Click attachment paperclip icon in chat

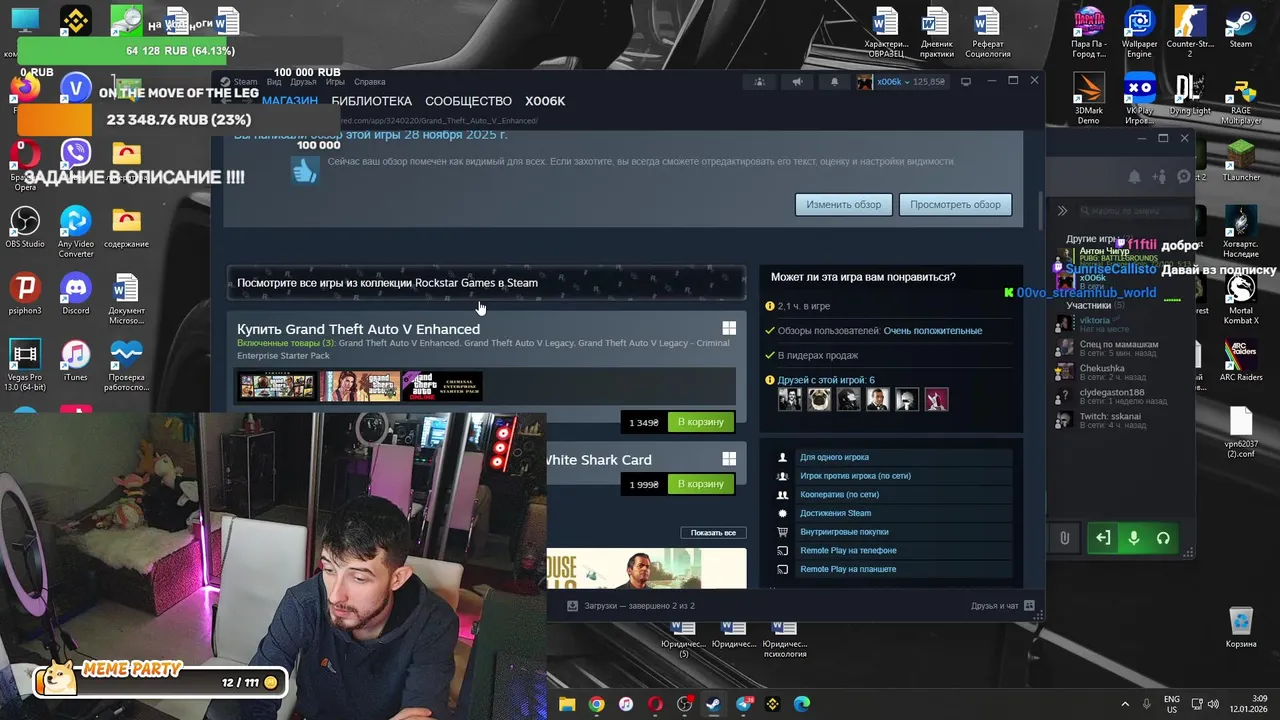1064,538
